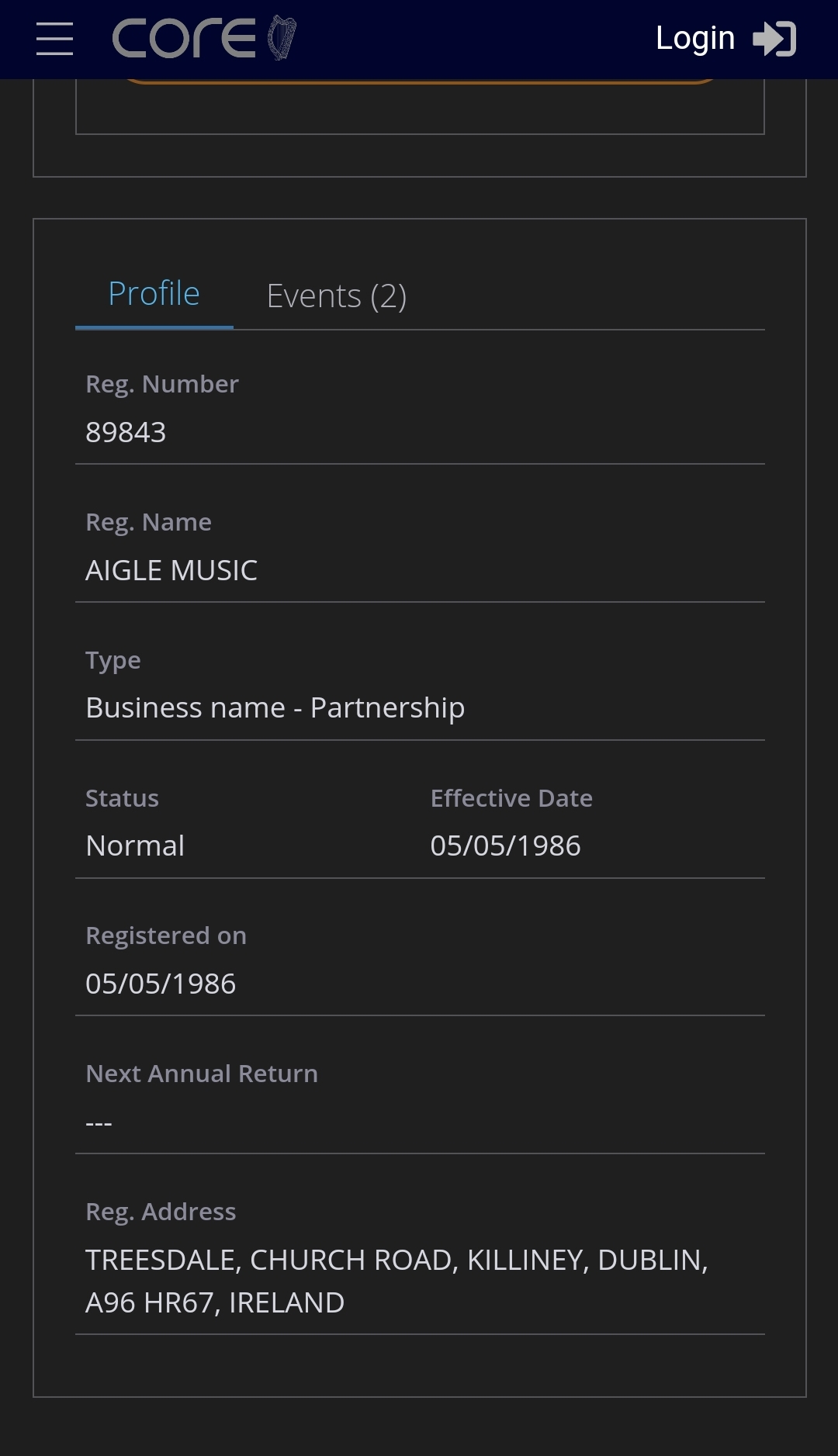This screenshot has width=838, height=1456.
Task: Click the Next Annual Return dashes
Action: tap(99, 1123)
